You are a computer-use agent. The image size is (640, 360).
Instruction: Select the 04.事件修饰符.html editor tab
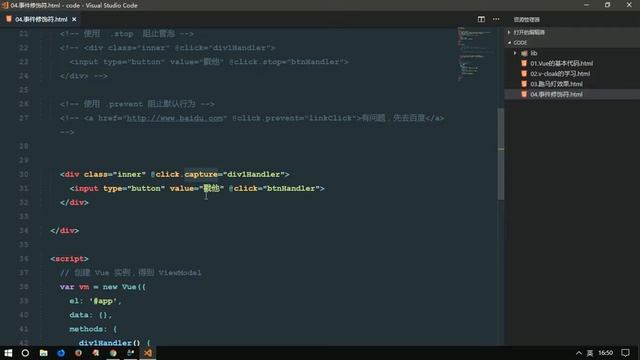(41, 19)
